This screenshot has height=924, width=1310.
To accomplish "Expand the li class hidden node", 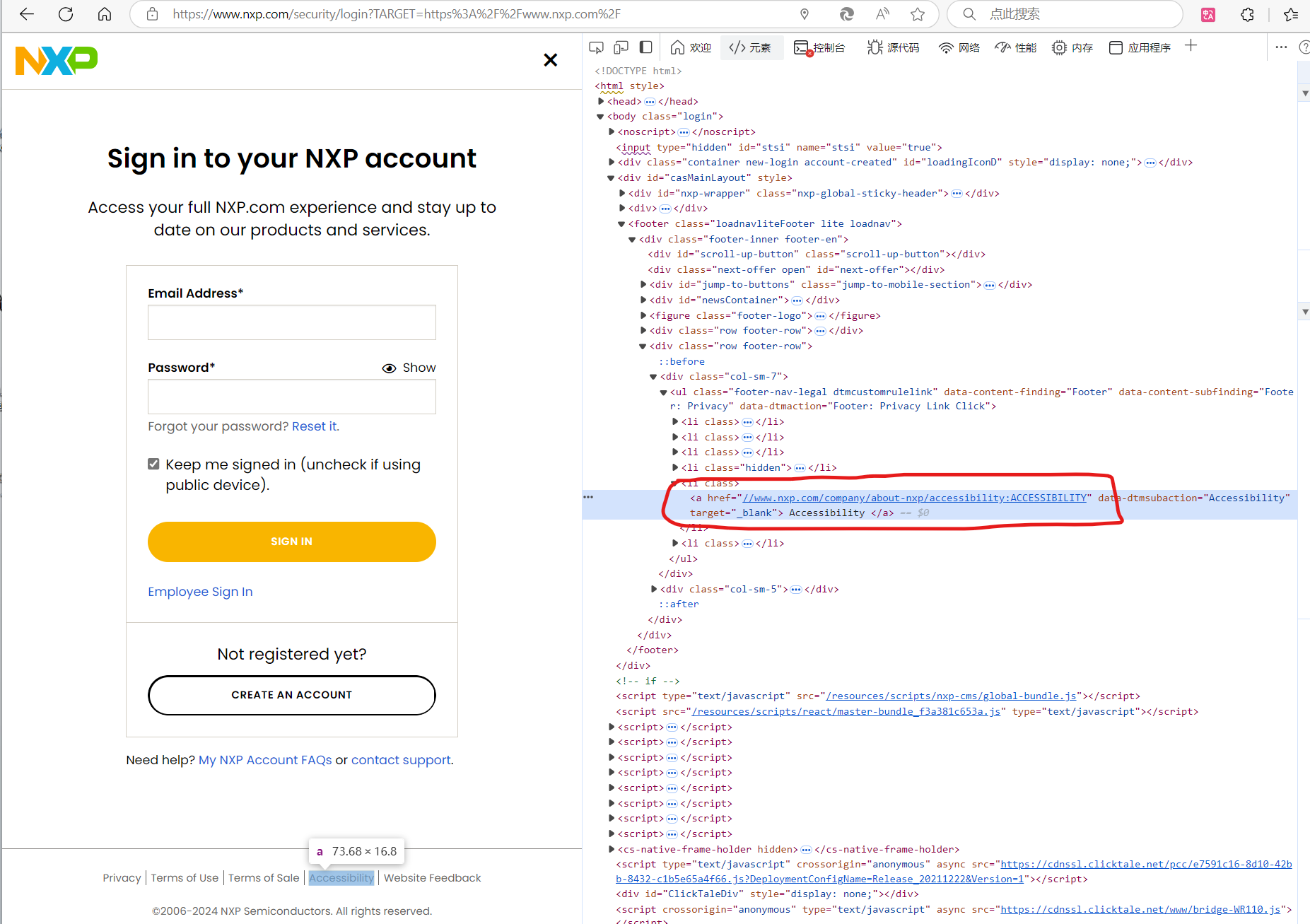I will (x=675, y=467).
